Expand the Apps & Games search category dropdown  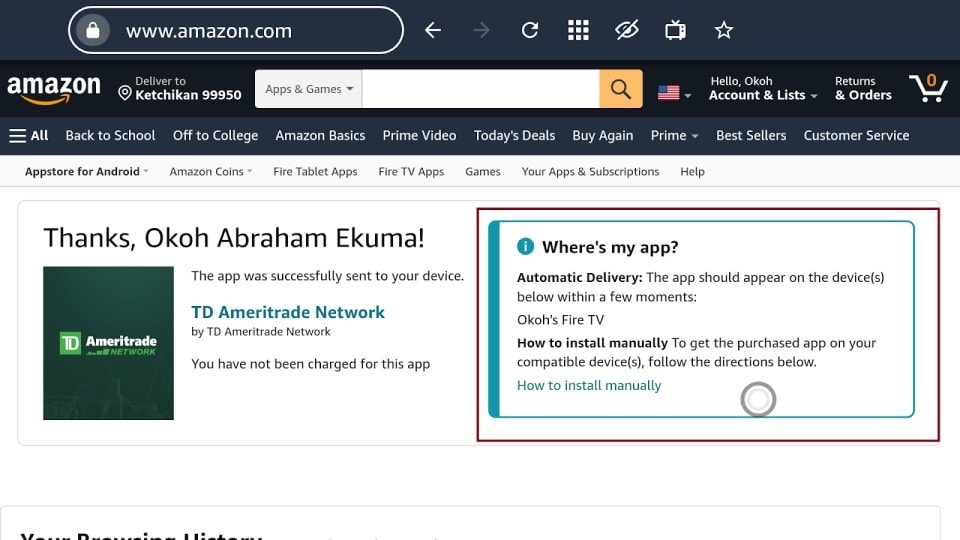[309, 89]
